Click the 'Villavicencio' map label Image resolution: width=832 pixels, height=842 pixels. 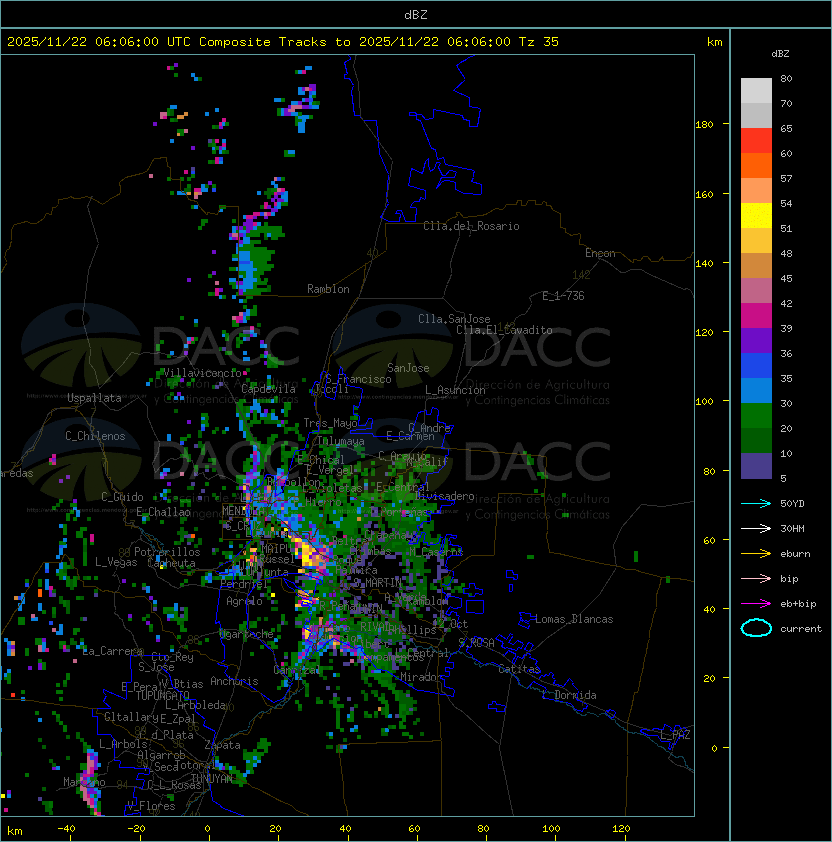click(x=202, y=373)
